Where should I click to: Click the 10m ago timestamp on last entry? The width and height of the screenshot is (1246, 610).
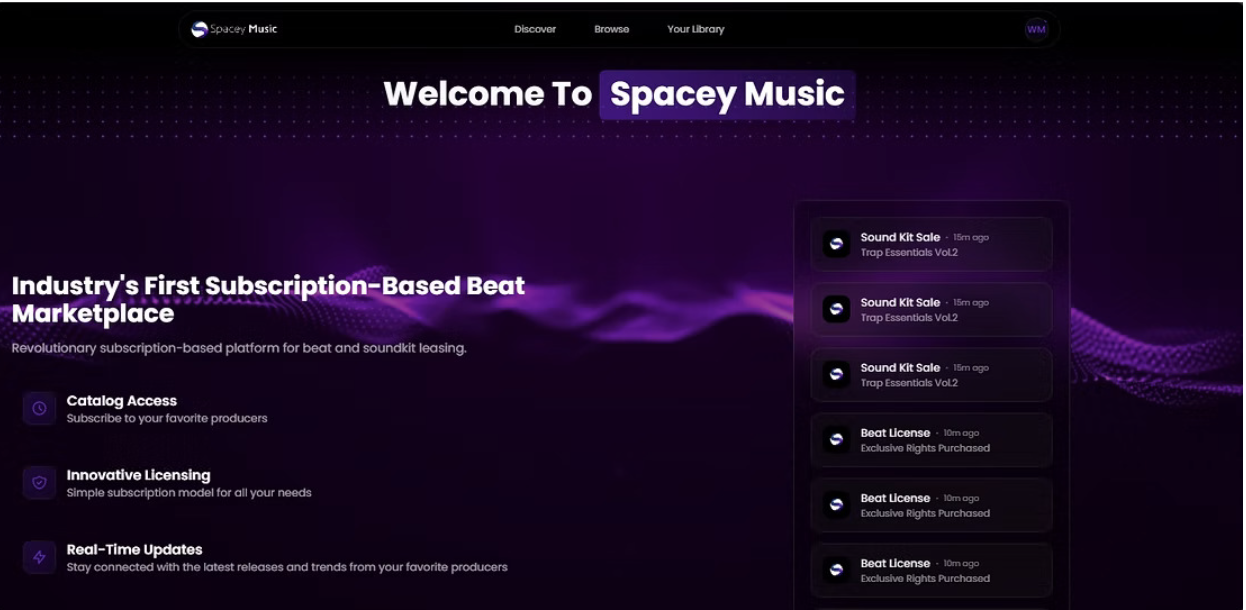[x=960, y=563]
